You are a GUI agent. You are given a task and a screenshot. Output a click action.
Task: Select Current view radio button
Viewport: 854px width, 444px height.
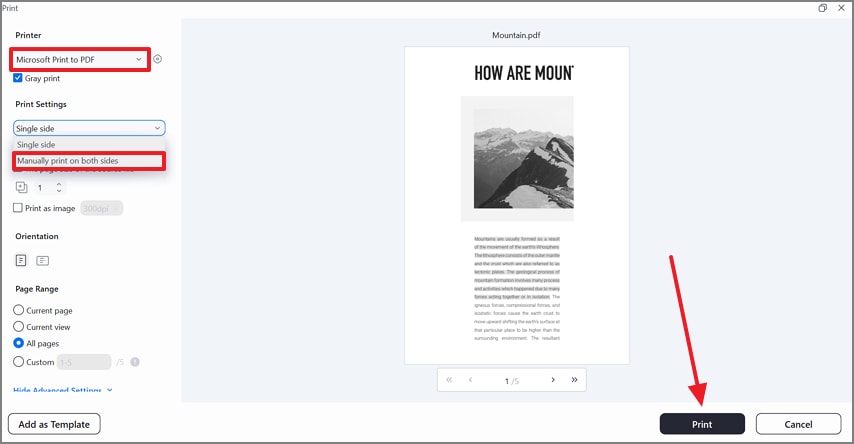(x=19, y=326)
